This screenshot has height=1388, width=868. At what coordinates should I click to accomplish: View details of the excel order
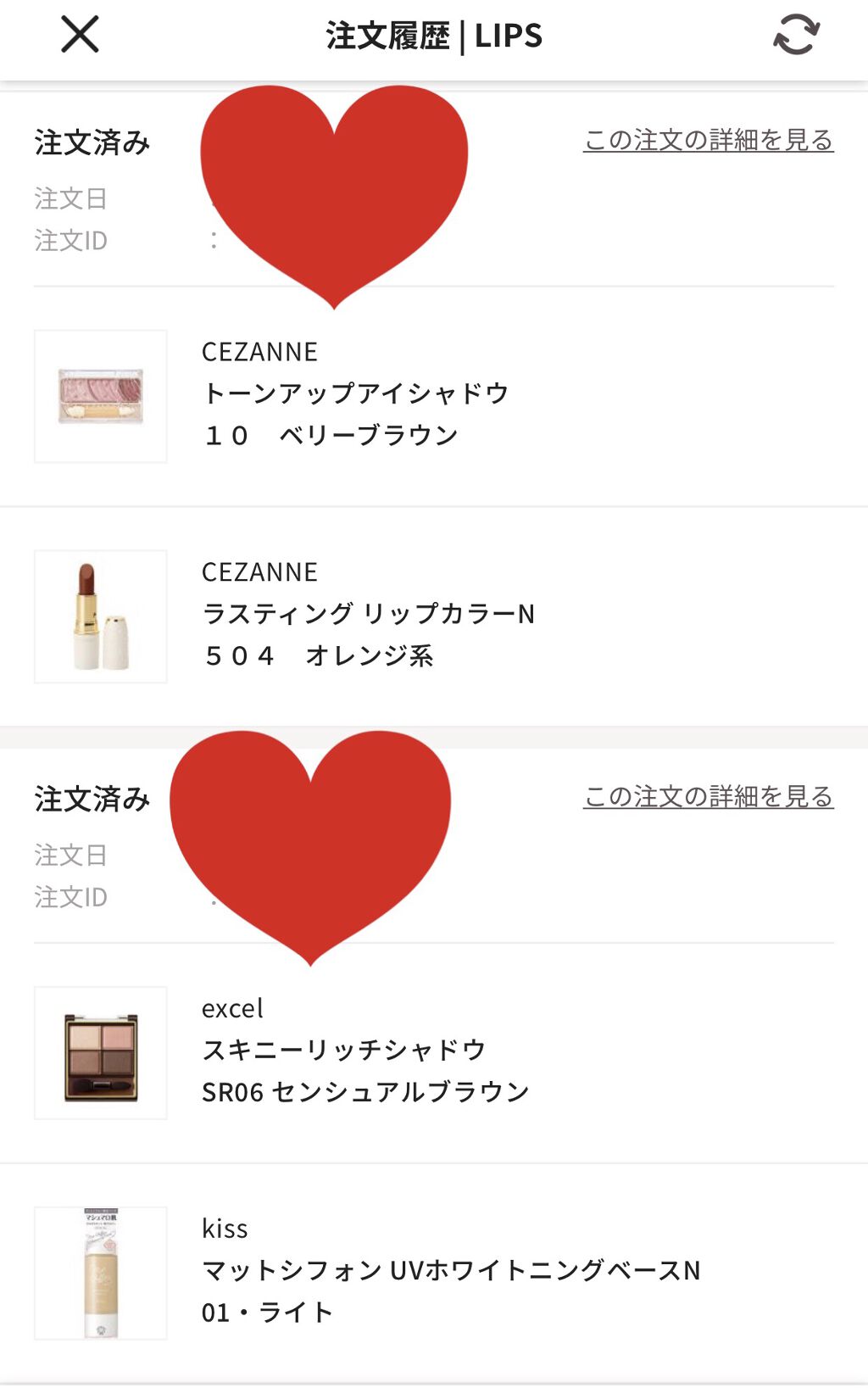(708, 797)
